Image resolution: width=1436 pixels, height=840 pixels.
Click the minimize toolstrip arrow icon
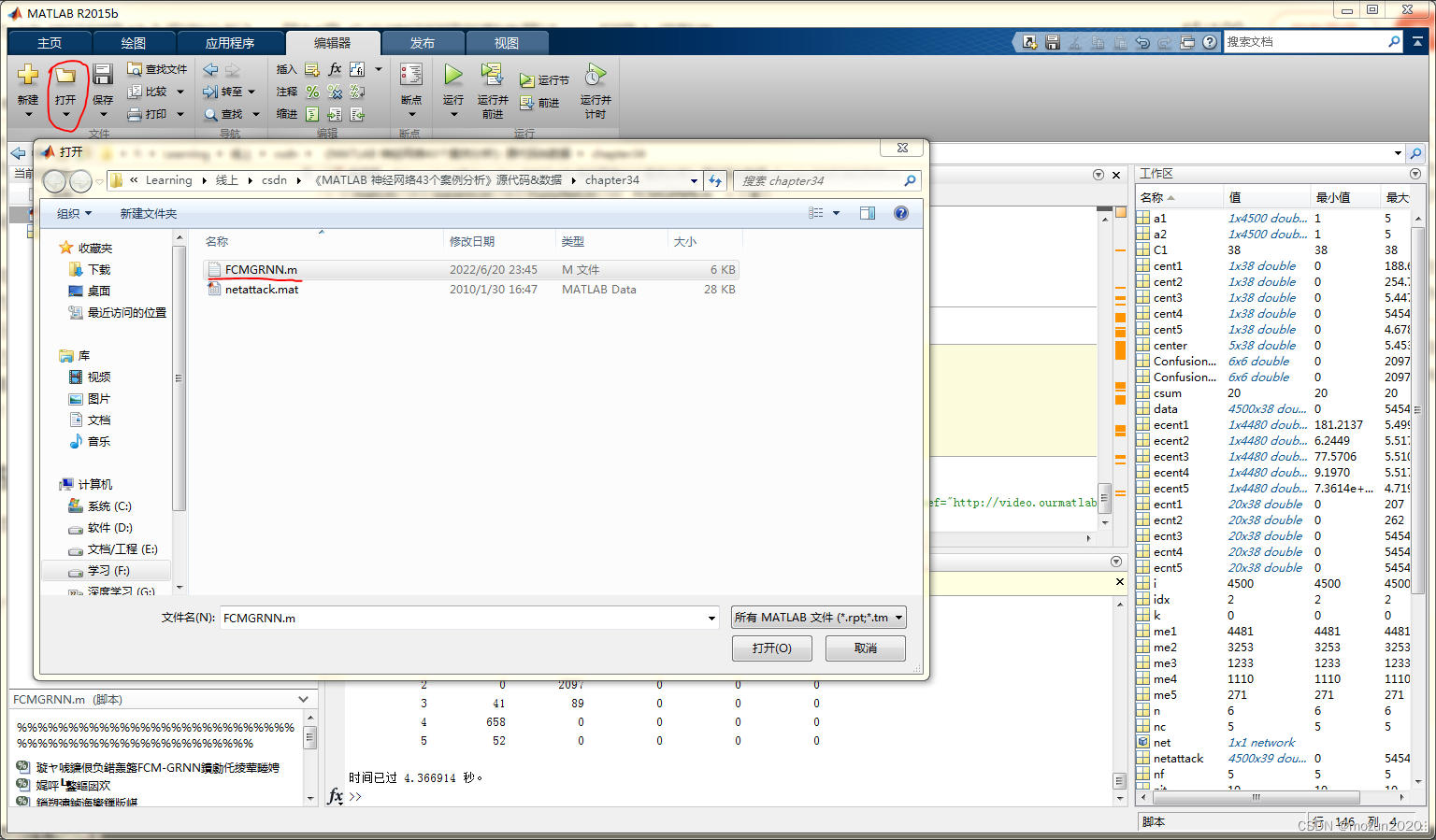pyautogui.click(x=1418, y=42)
